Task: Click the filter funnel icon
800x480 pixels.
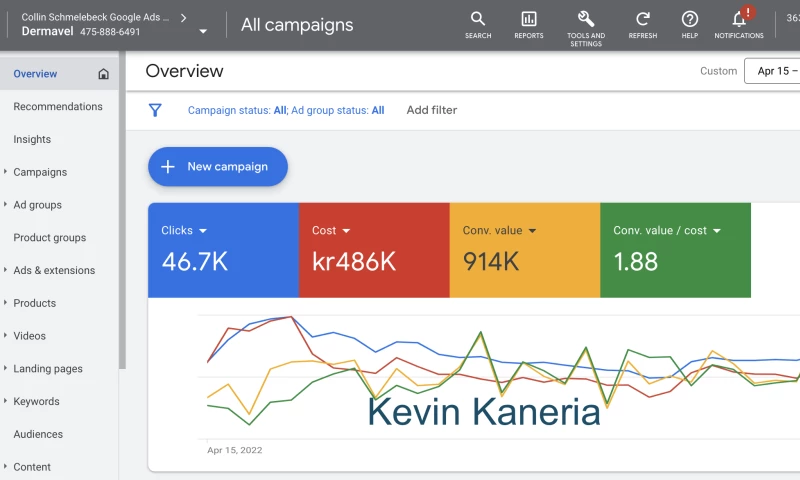Action: coord(155,110)
